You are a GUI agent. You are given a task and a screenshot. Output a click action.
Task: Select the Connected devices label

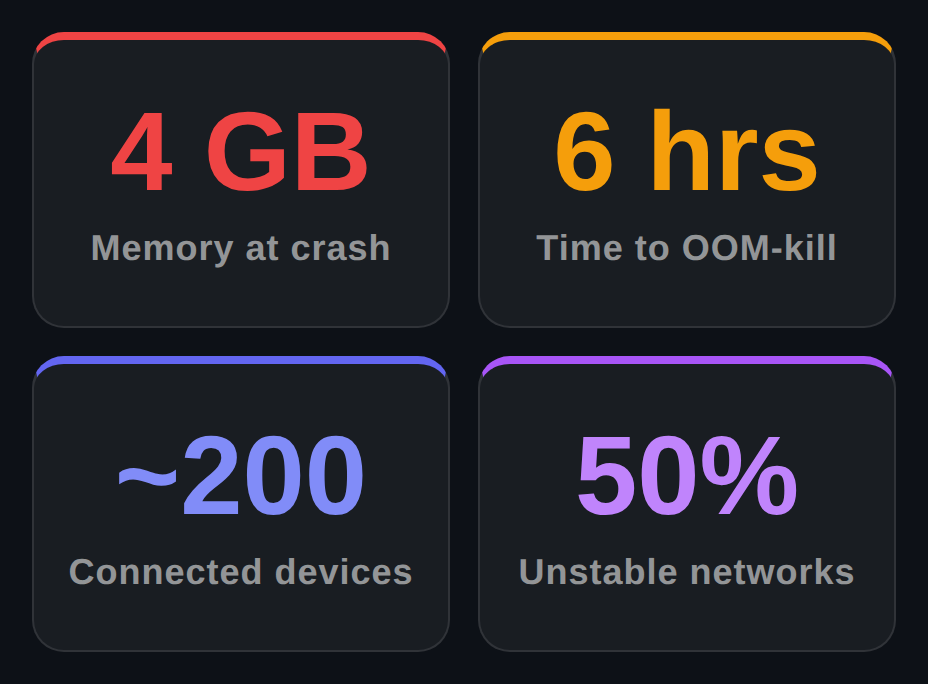240,572
